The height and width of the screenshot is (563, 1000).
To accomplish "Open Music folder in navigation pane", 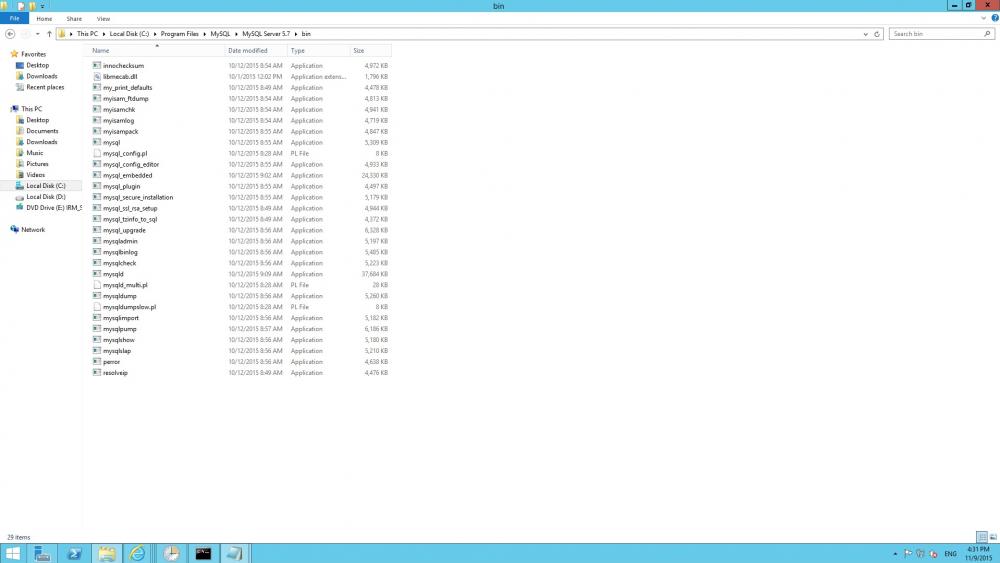I will point(34,153).
